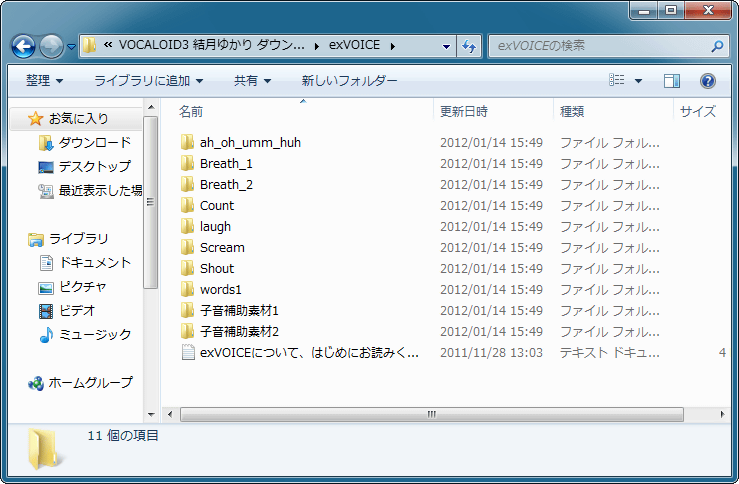Select the 子音補助素材2 folder icon
This screenshot has width=739, height=484.
188,331
